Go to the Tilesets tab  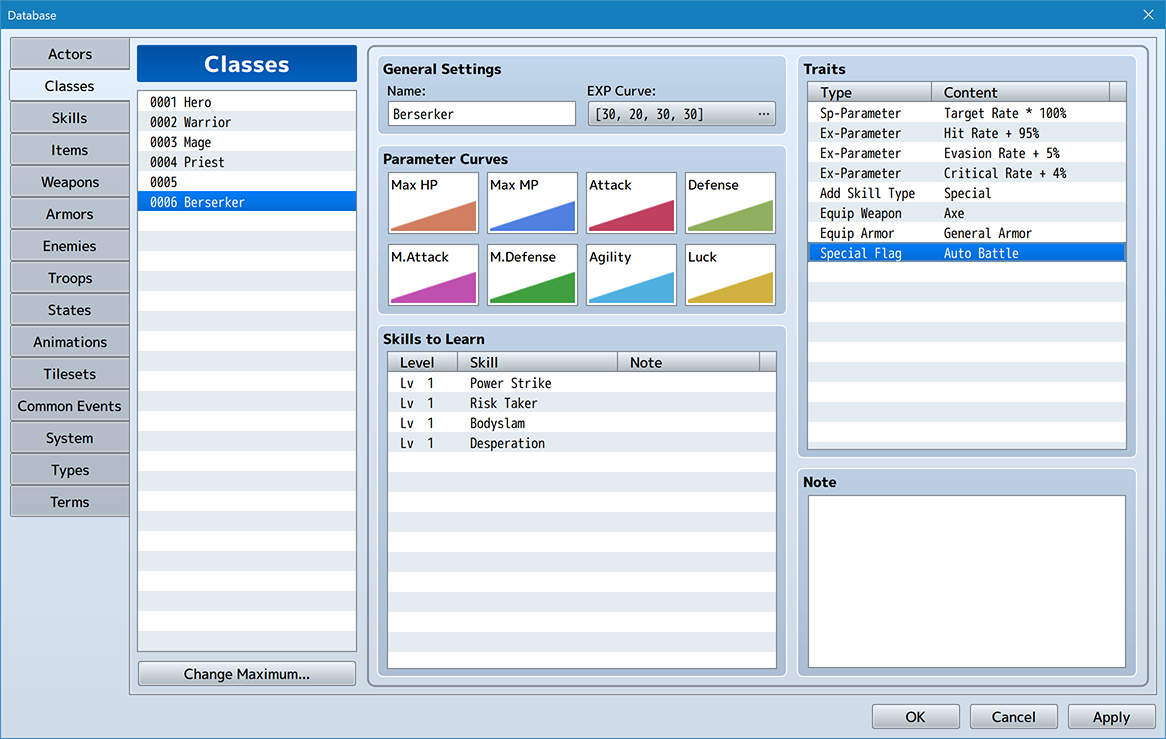[70, 374]
